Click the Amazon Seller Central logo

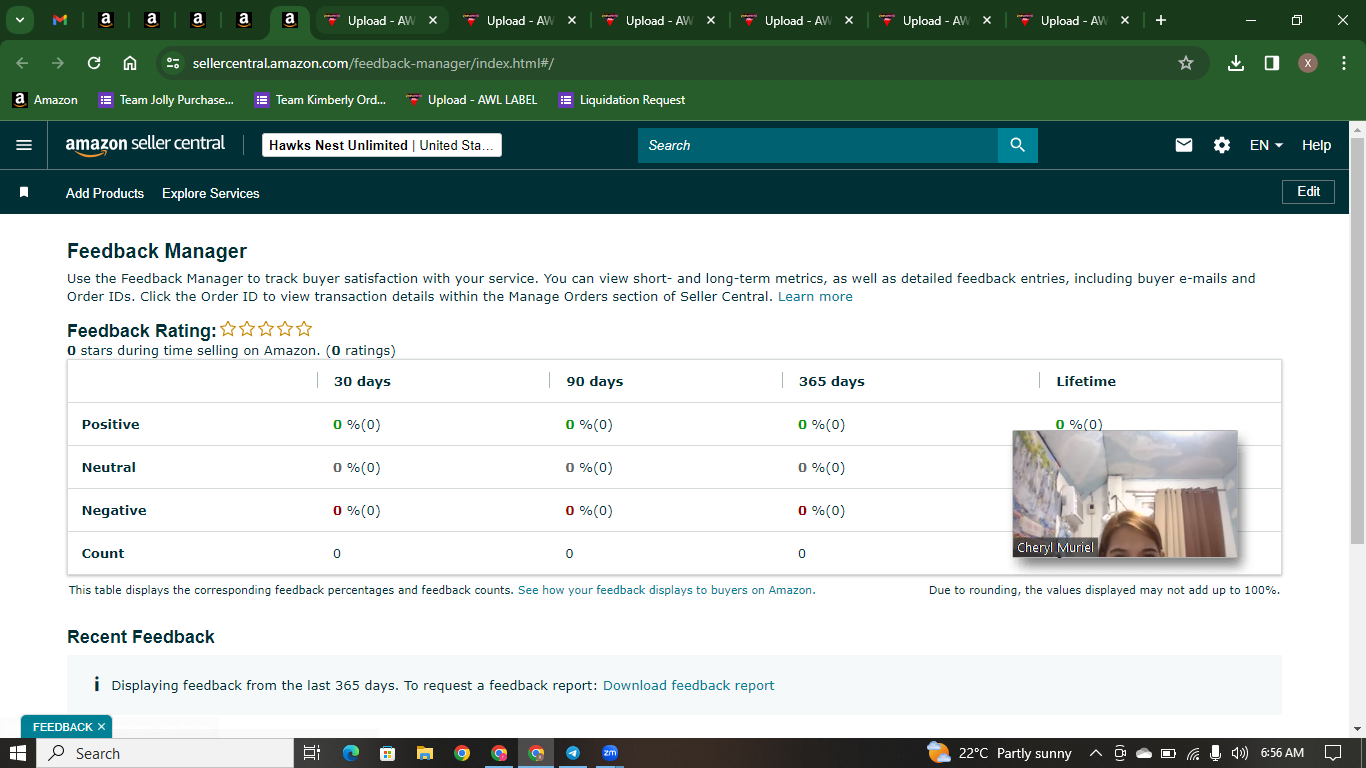[145, 145]
